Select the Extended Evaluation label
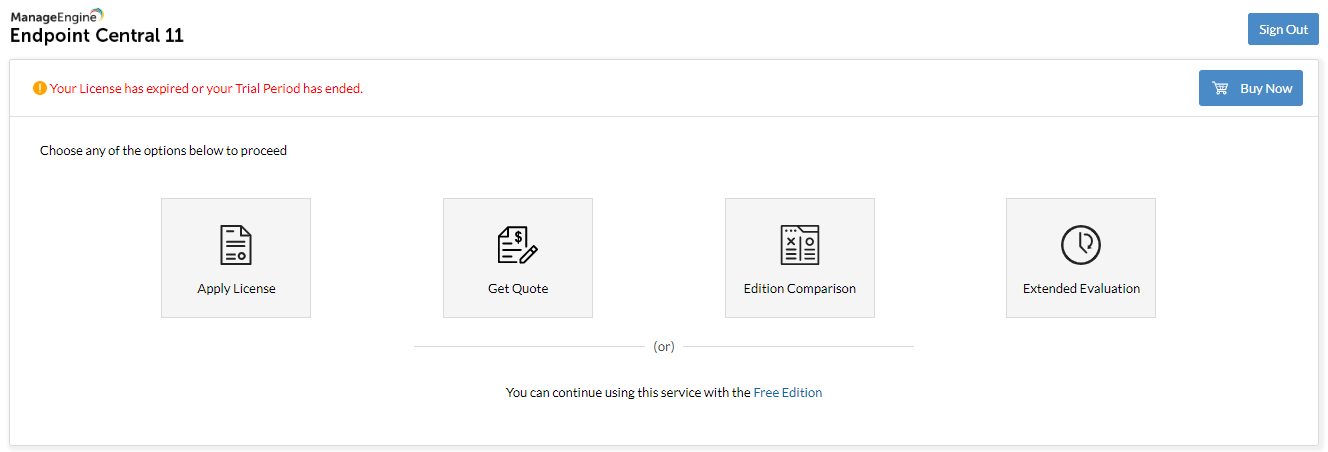The width and height of the screenshot is (1328, 452). [1081, 289]
